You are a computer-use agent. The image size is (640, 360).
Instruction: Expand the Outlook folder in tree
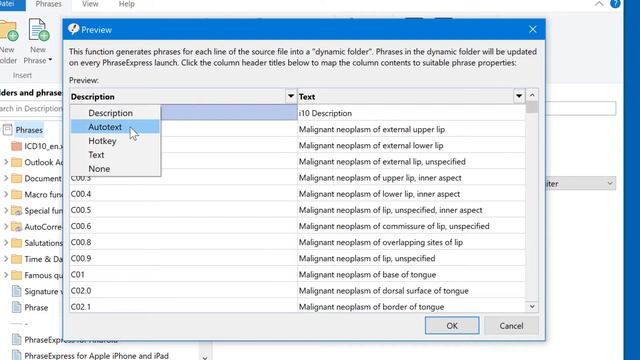(6, 162)
